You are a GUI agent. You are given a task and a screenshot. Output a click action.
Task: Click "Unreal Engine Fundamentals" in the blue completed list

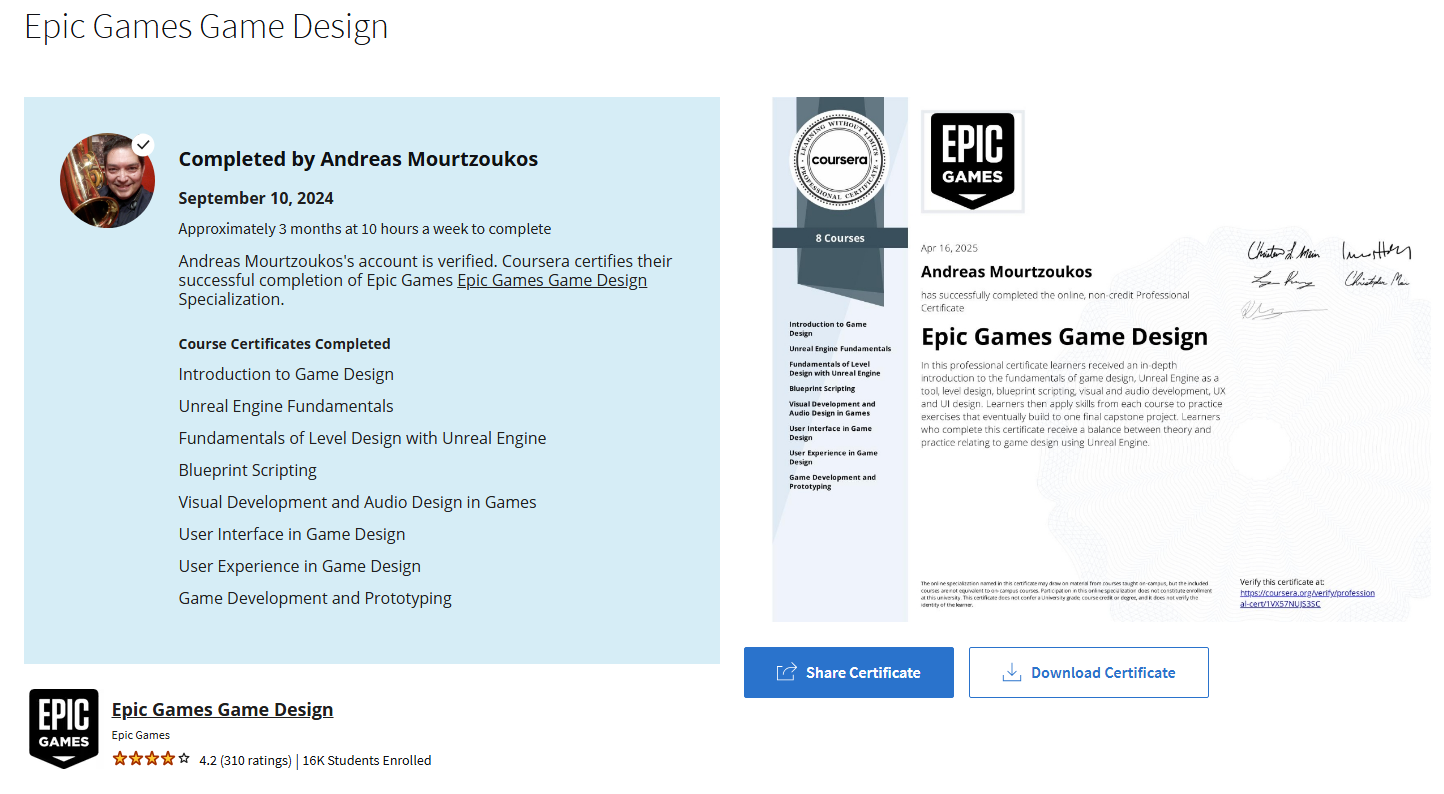(286, 406)
